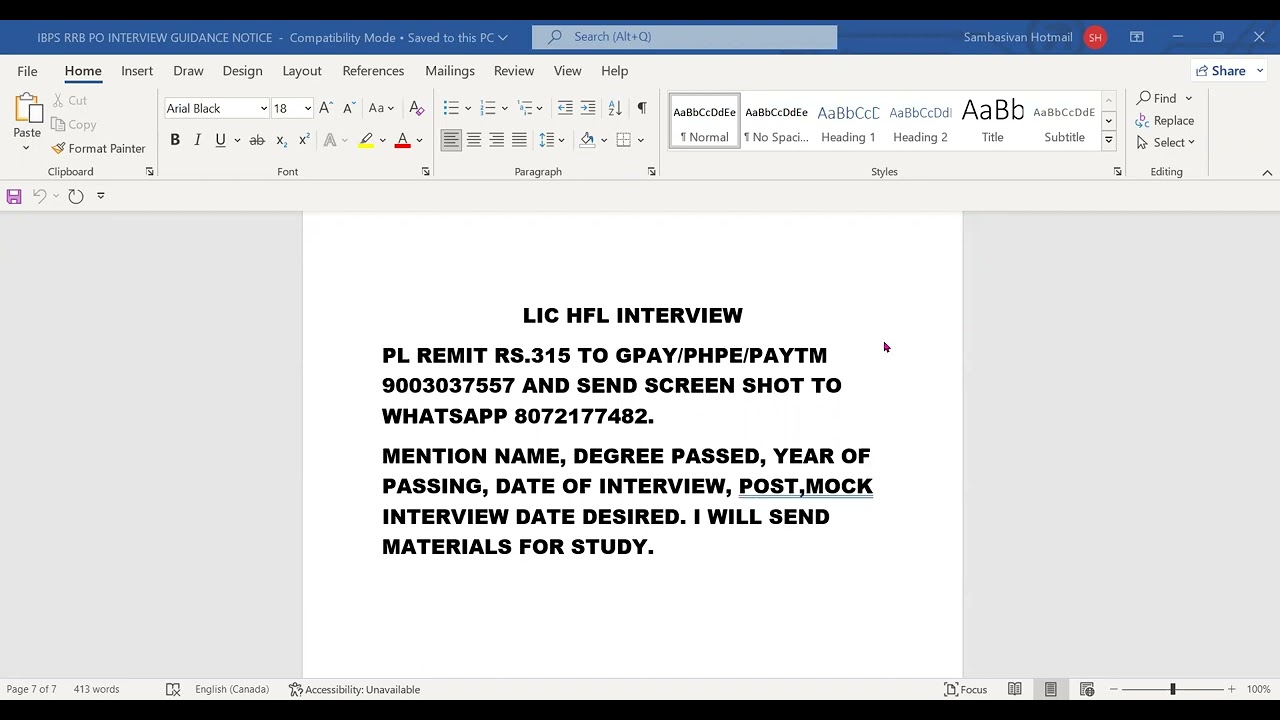Open spelling and proofing check icon
Screen dimensions: 1280x720
point(173,689)
